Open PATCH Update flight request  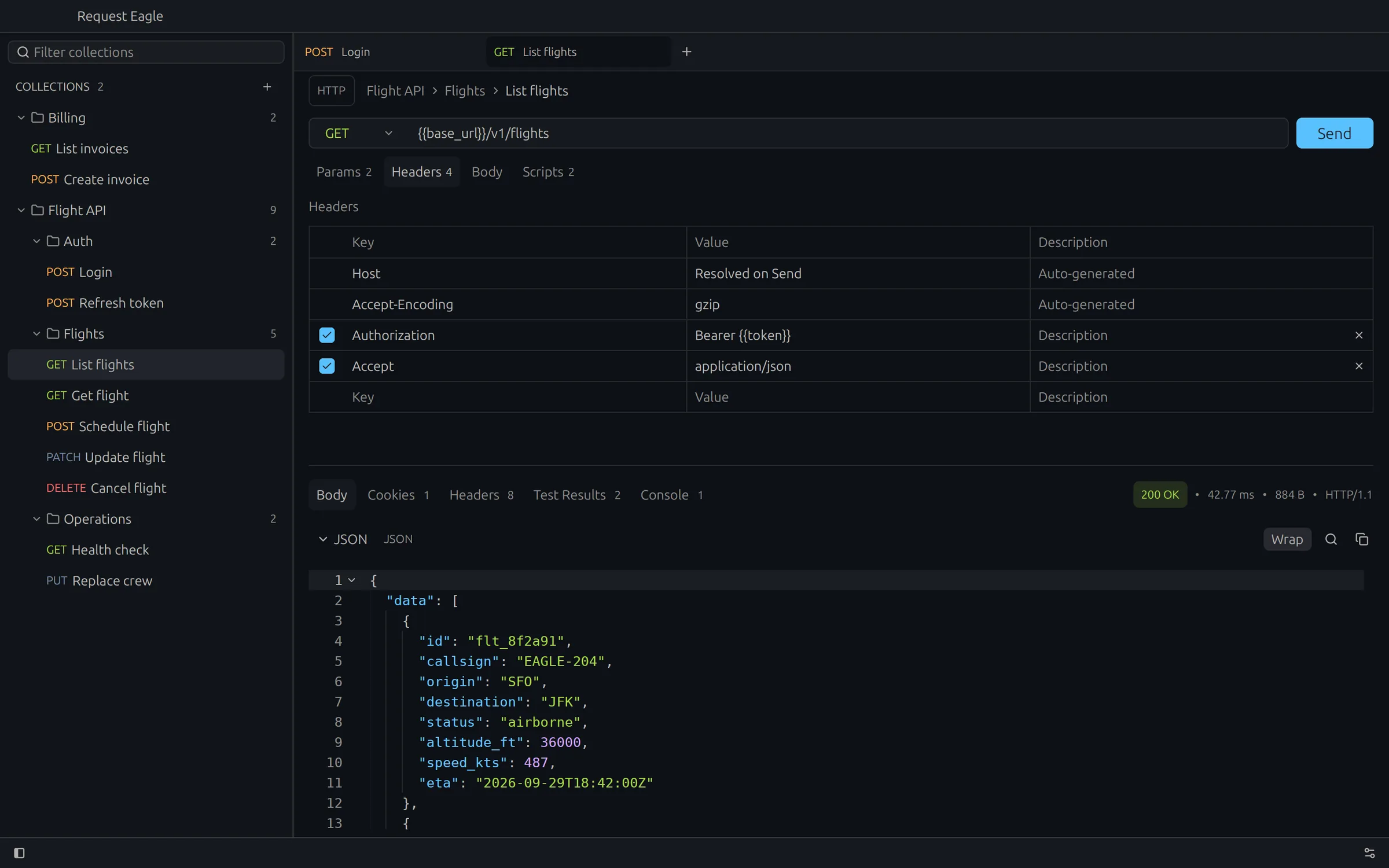click(146, 458)
